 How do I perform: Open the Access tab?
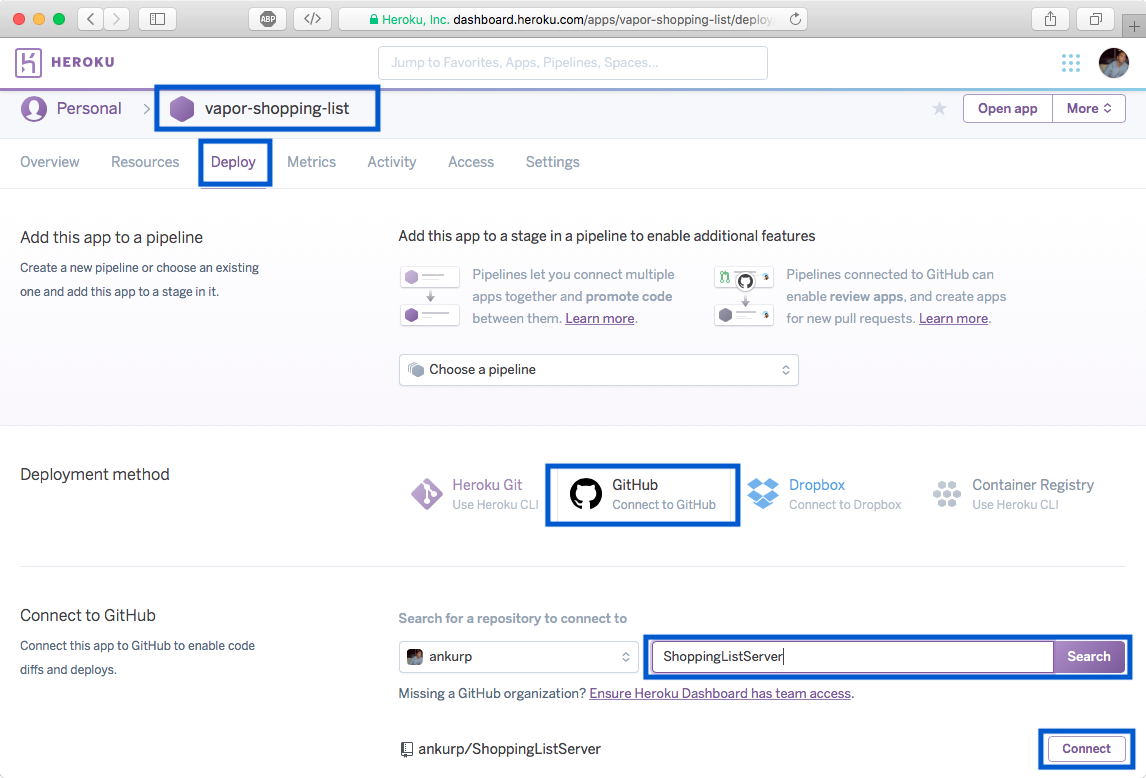[471, 162]
